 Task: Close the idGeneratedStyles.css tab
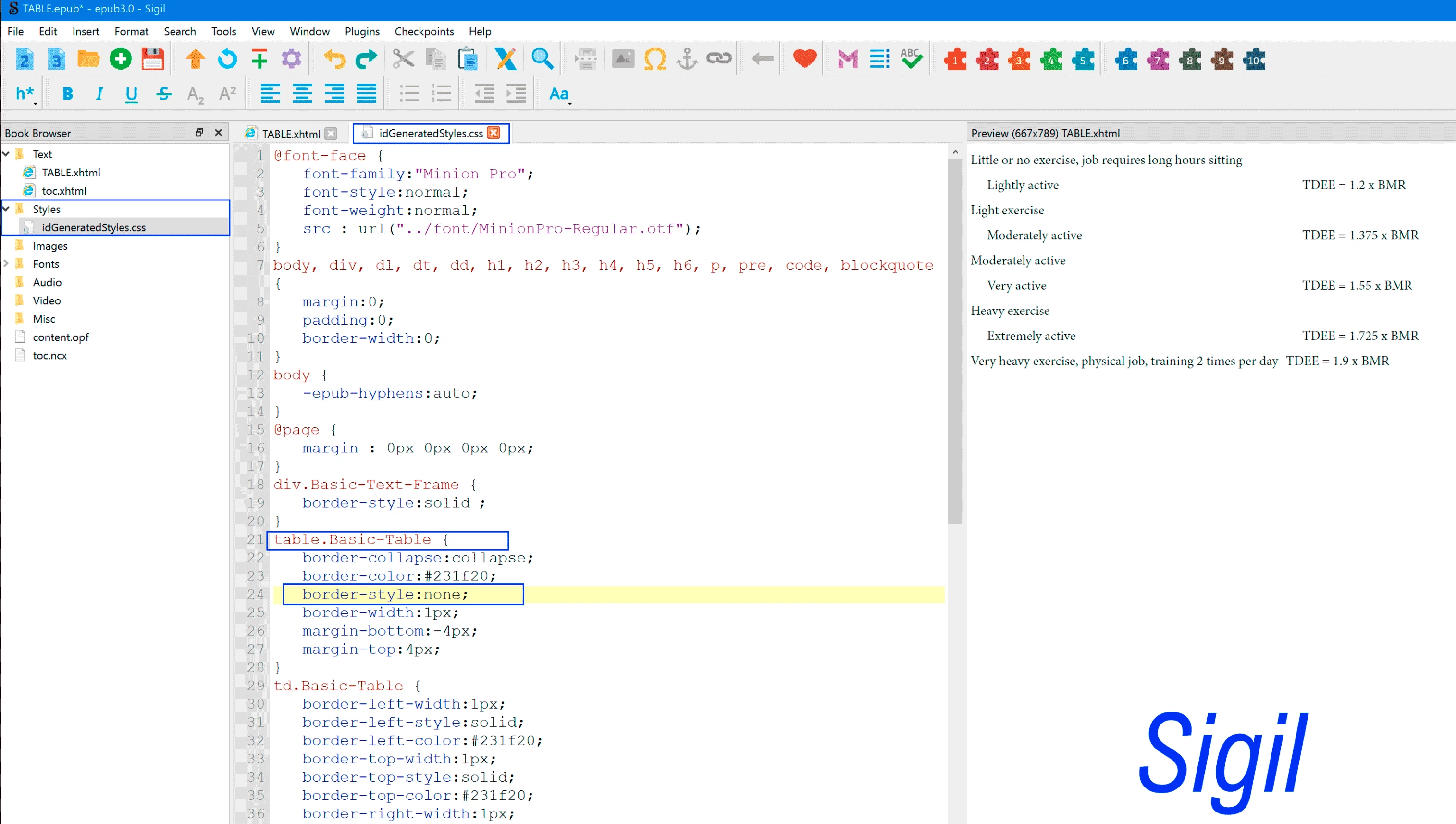[494, 133]
